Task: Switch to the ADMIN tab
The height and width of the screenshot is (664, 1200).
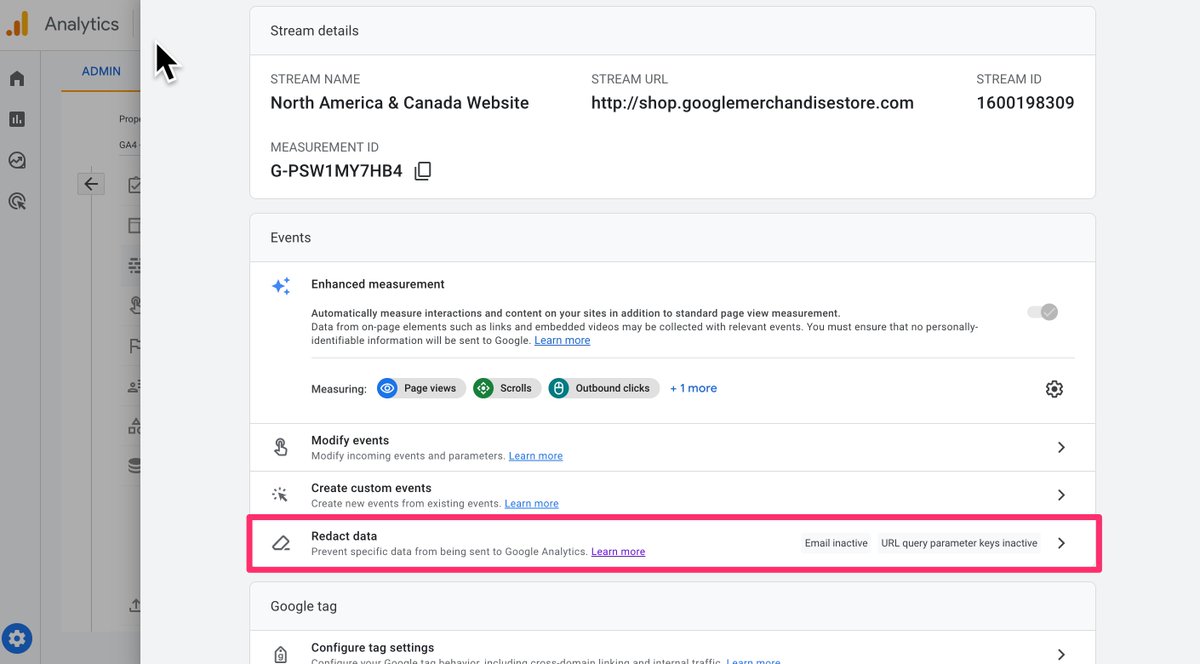Action: pos(101,71)
